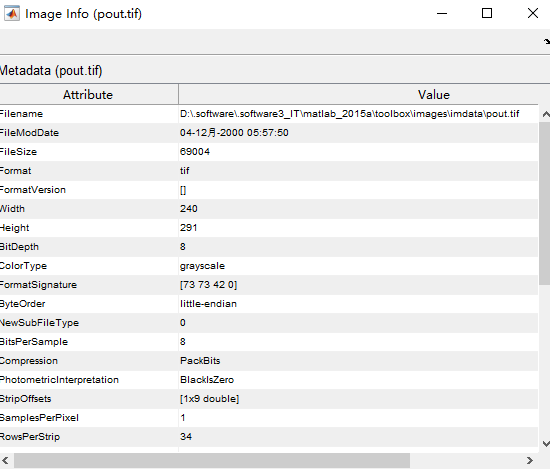550x469 pixels.
Task: Click the vertical scrollbar up arrow
Action: [546, 114]
